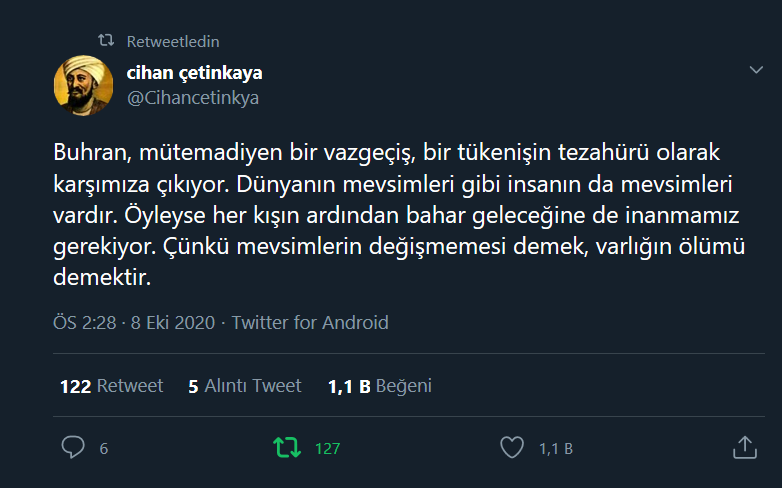Toggle the green retweet icon

pos(287,448)
